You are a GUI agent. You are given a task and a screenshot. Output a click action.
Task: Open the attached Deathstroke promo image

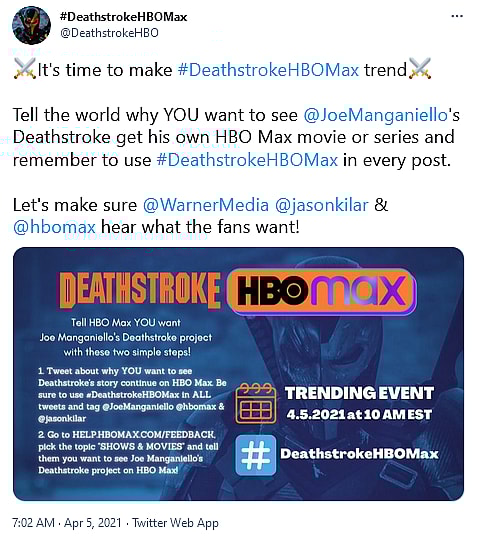click(x=238, y=374)
